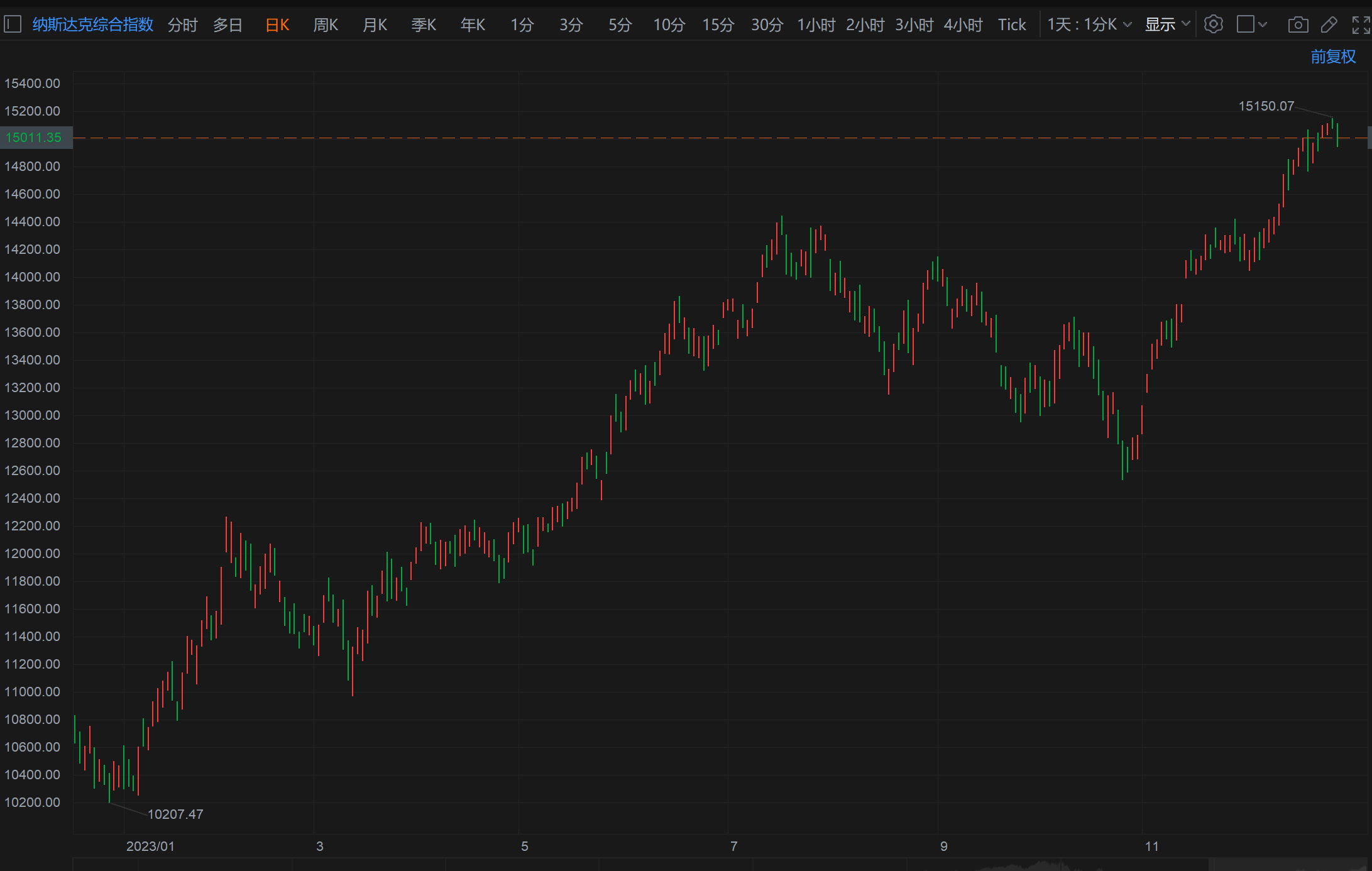This screenshot has width=1372, height=871.
Task: Click the window layout square icon
Action: [1245, 25]
